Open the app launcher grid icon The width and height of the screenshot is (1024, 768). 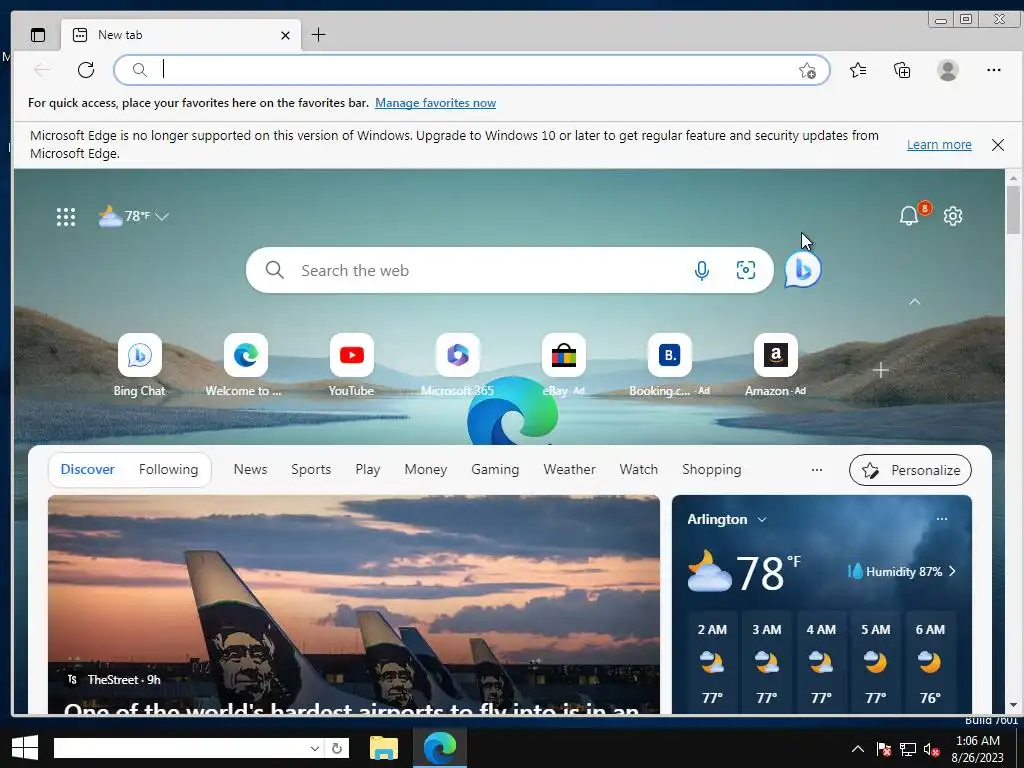[x=65, y=217]
